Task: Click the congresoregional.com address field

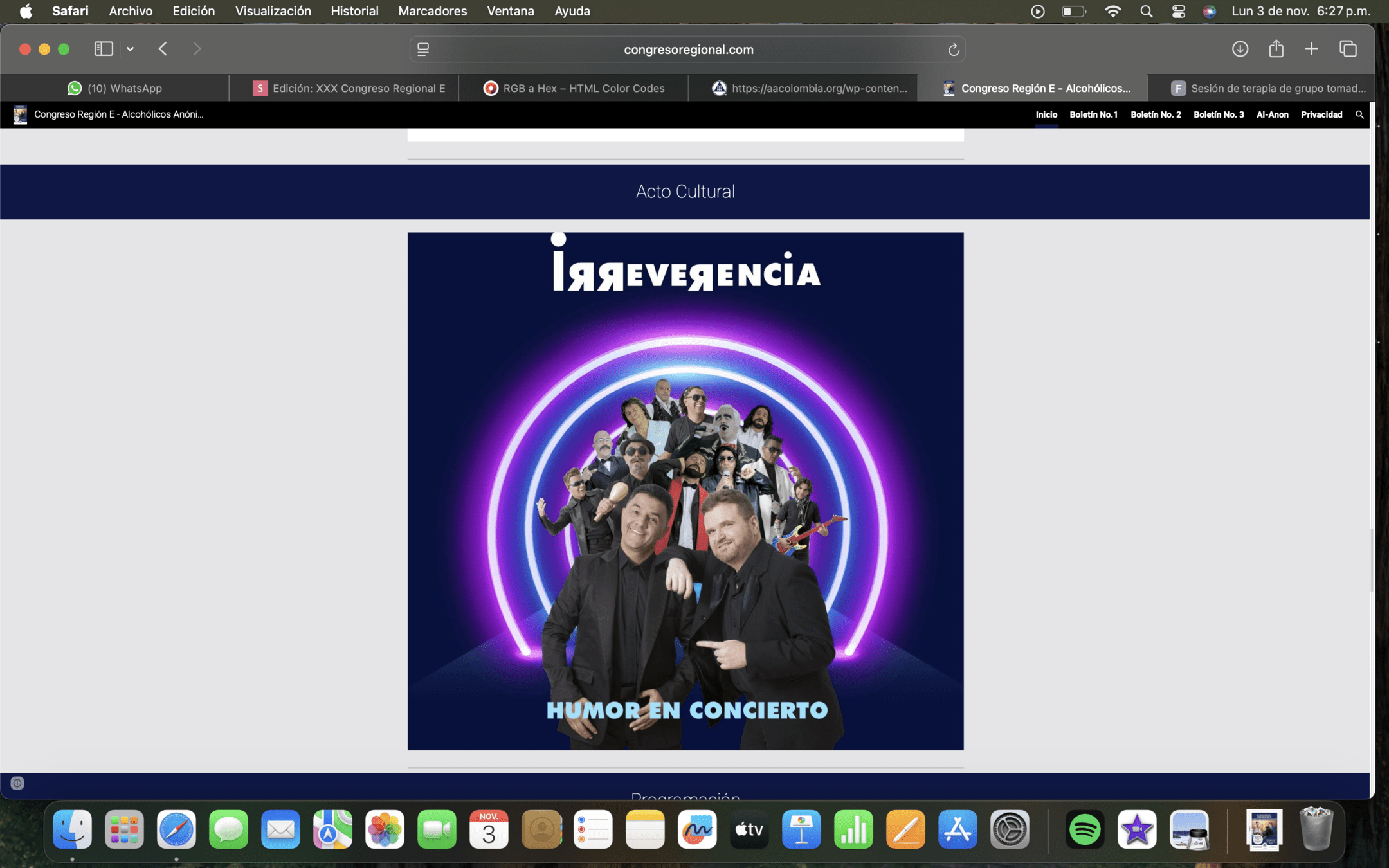Action: [x=688, y=50]
